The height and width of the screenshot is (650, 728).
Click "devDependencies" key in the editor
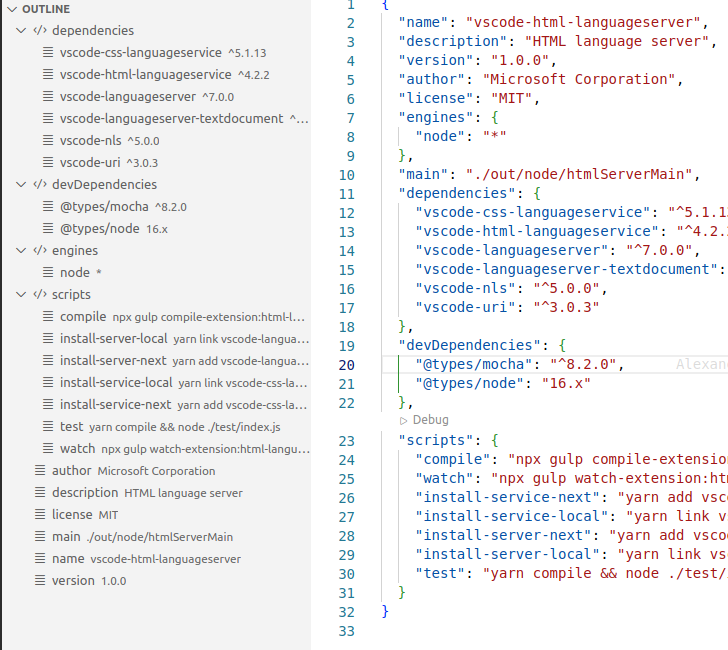point(470,345)
